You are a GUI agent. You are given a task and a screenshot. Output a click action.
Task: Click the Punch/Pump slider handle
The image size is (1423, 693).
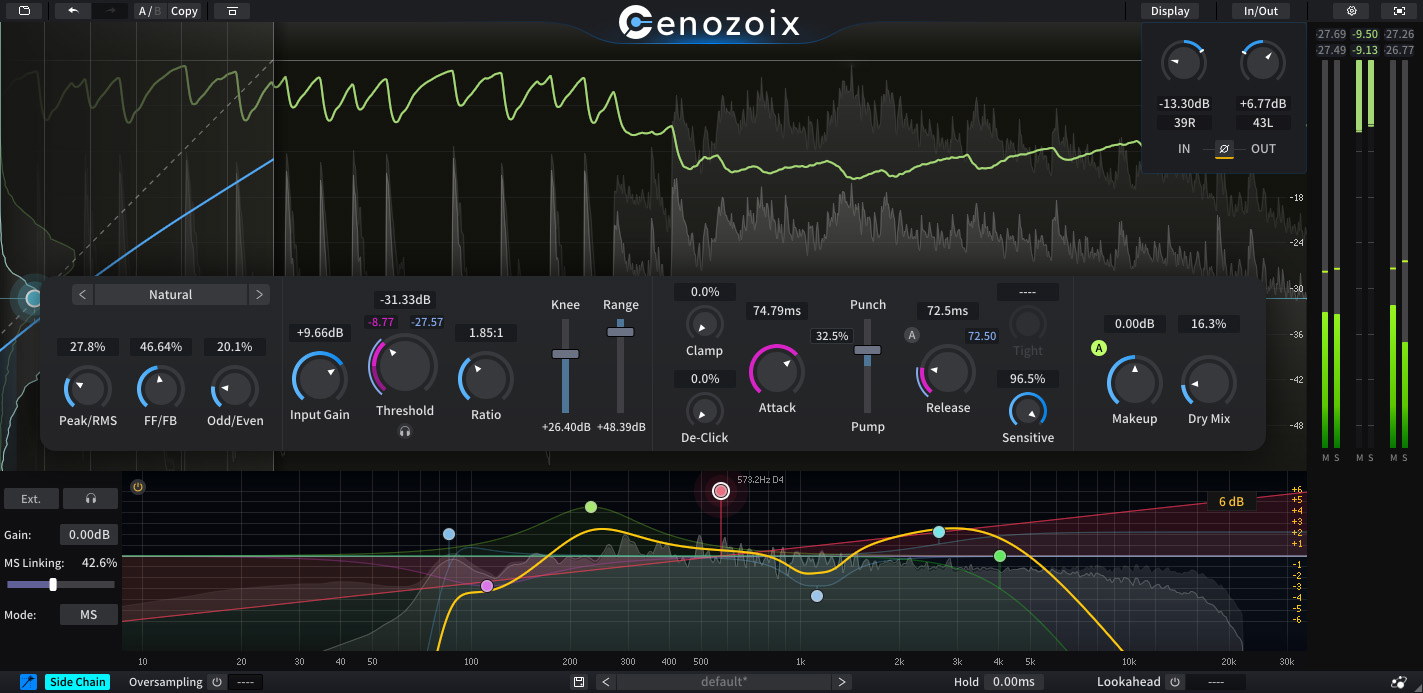click(x=867, y=350)
